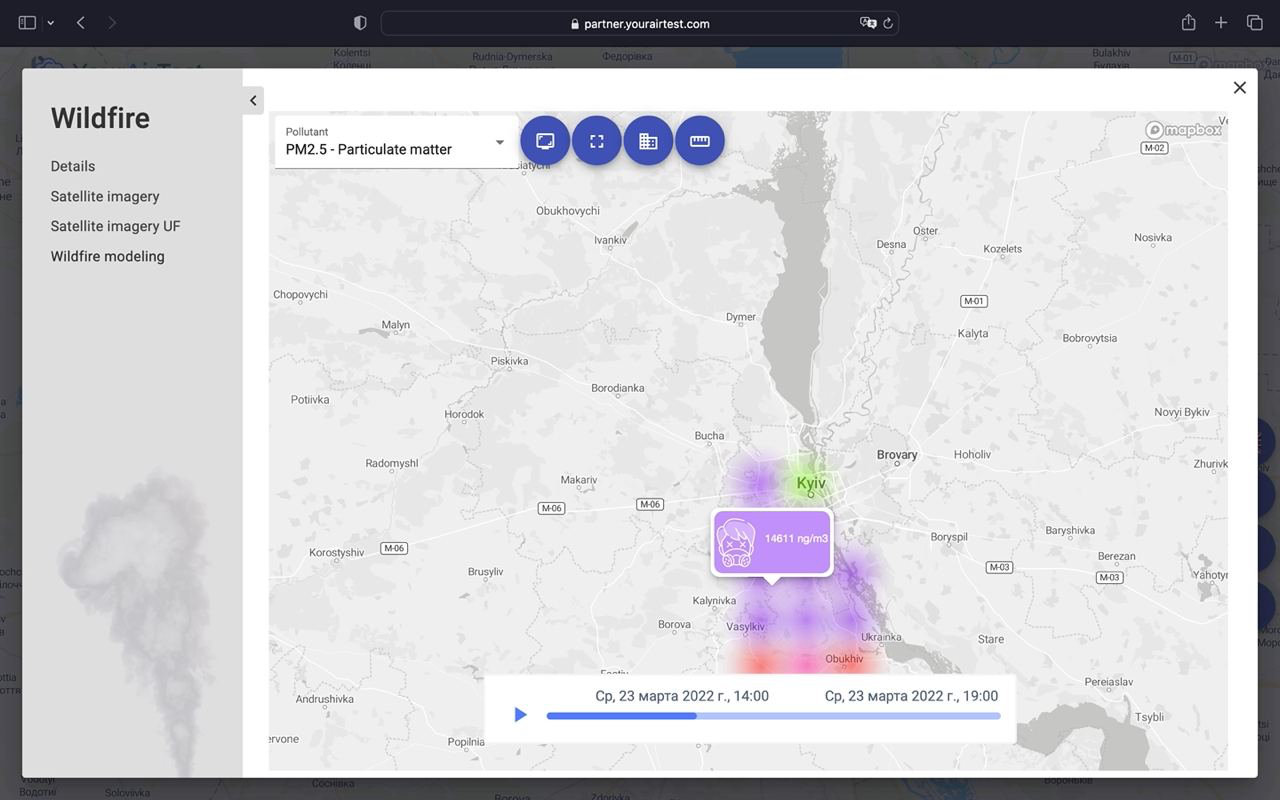Screen dimensions: 1280x800
Task: Click the translate page icon
Action: coord(868,23)
